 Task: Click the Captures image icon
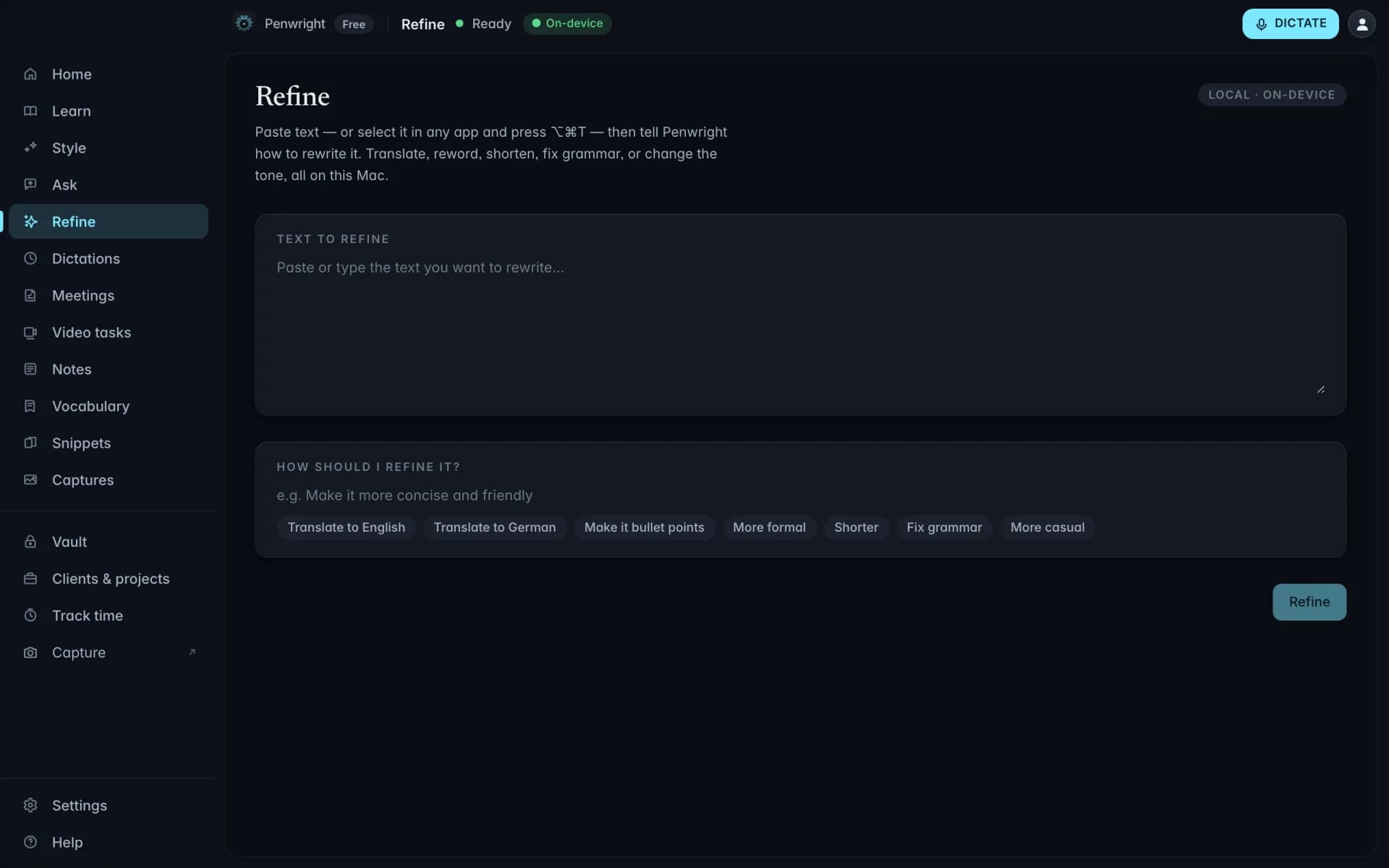point(30,480)
